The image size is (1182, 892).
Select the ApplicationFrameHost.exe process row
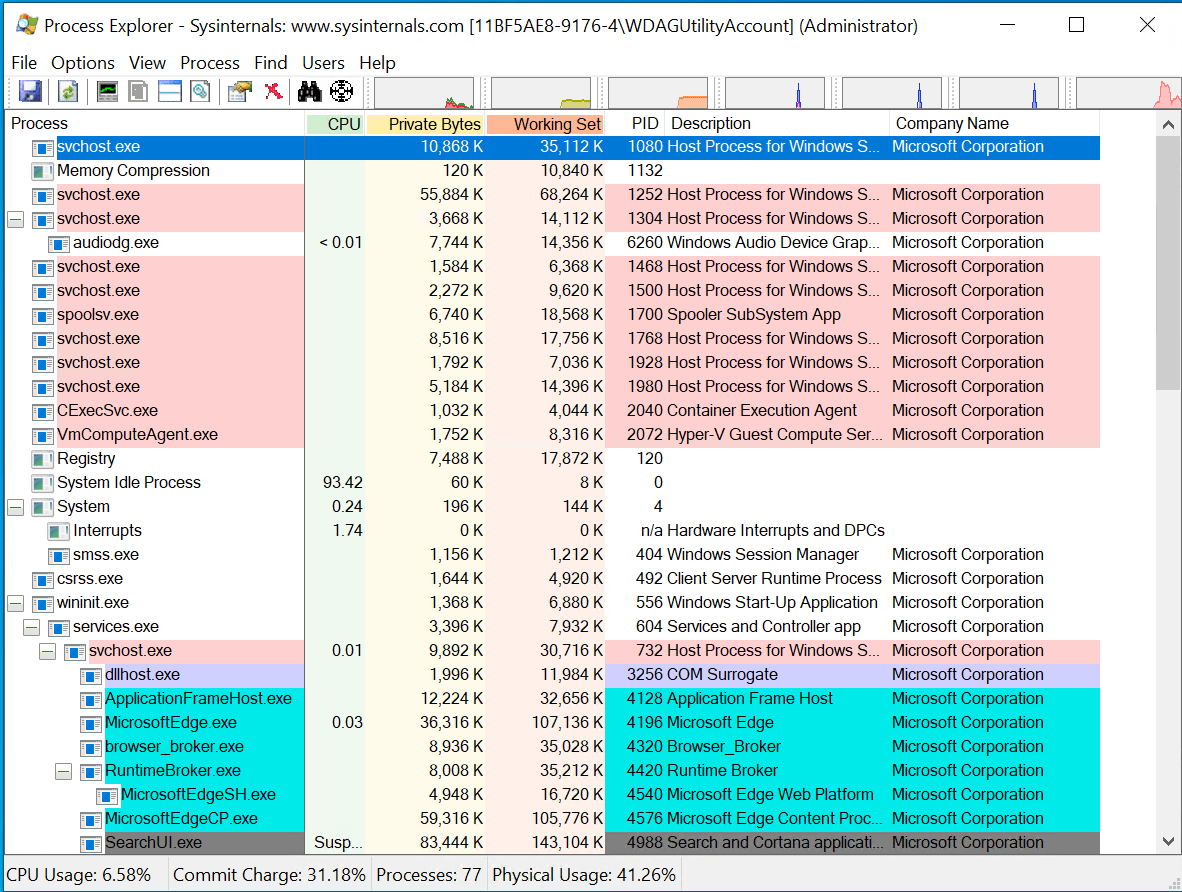(x=553, y=699)
